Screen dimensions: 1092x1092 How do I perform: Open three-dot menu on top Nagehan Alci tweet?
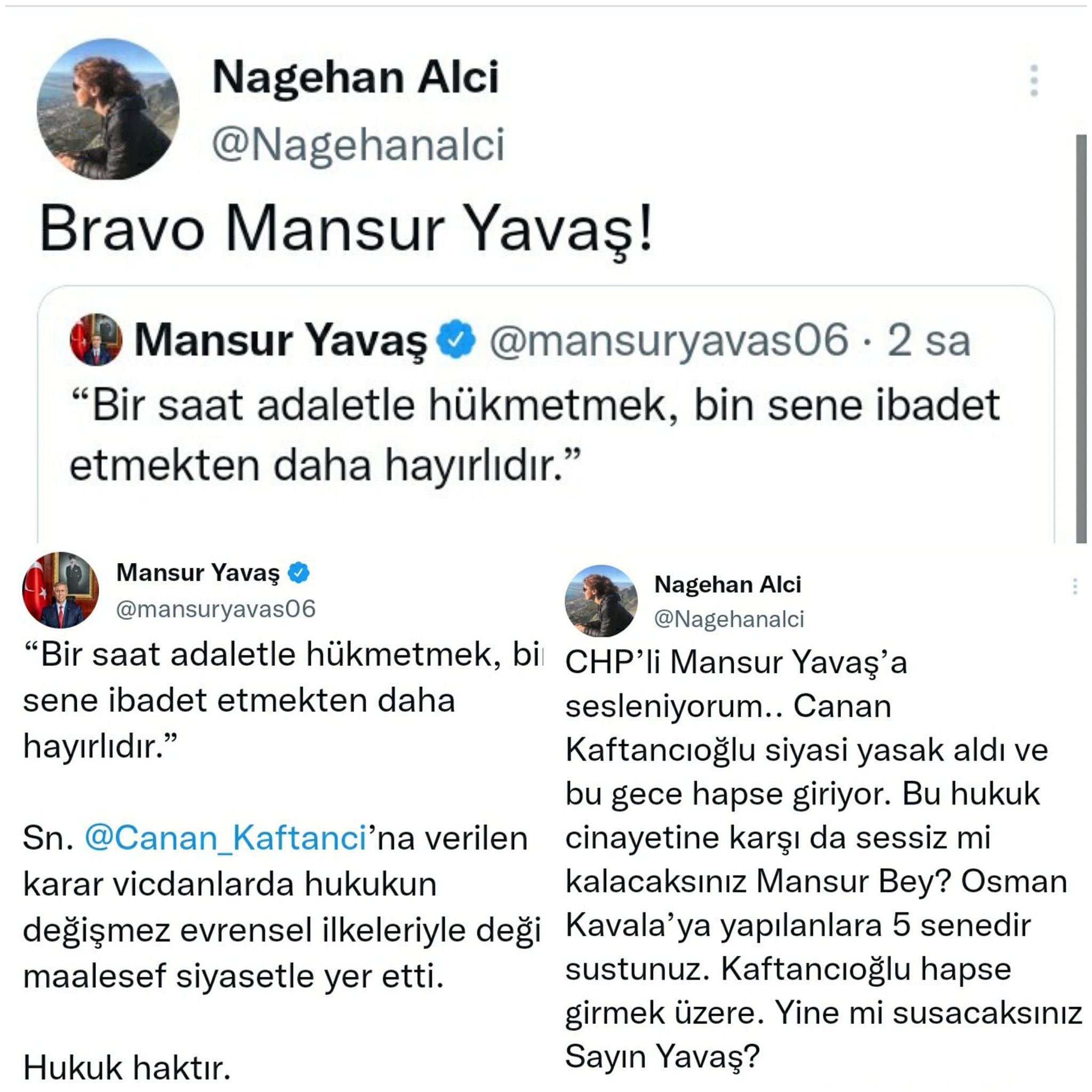coord(1034,81)
